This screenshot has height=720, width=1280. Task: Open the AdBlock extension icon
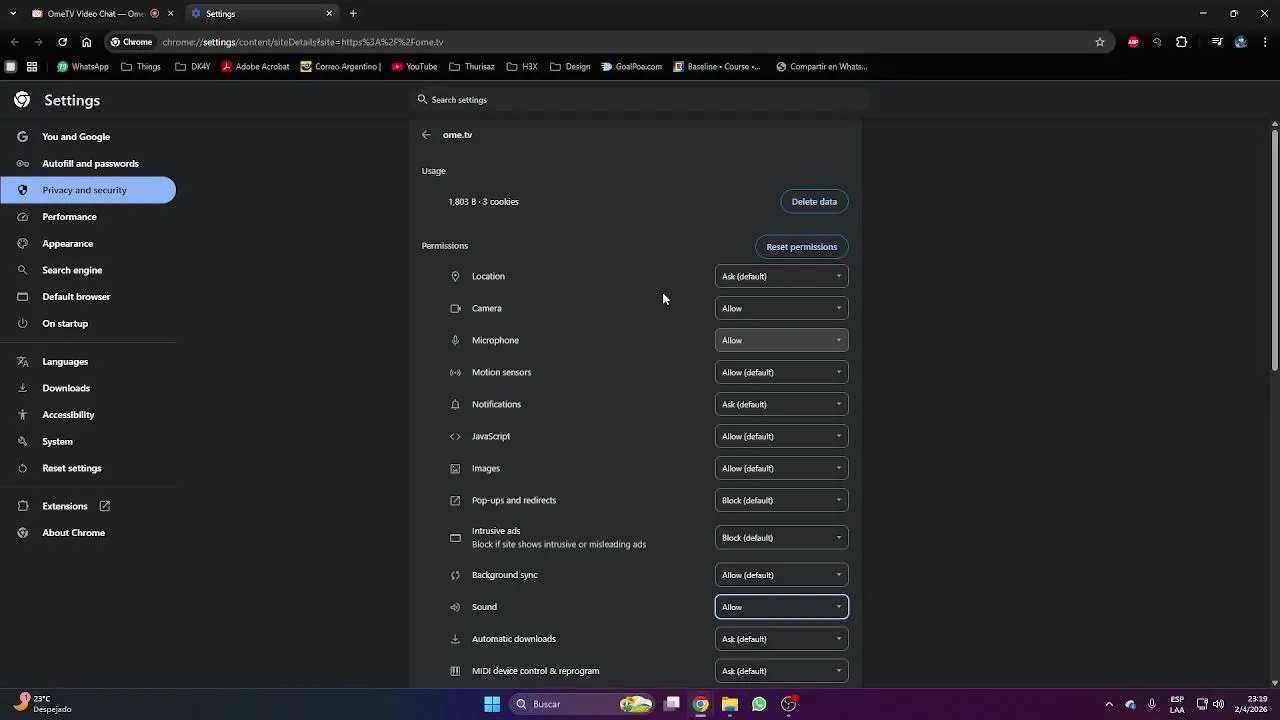(x=1133, y=42)
